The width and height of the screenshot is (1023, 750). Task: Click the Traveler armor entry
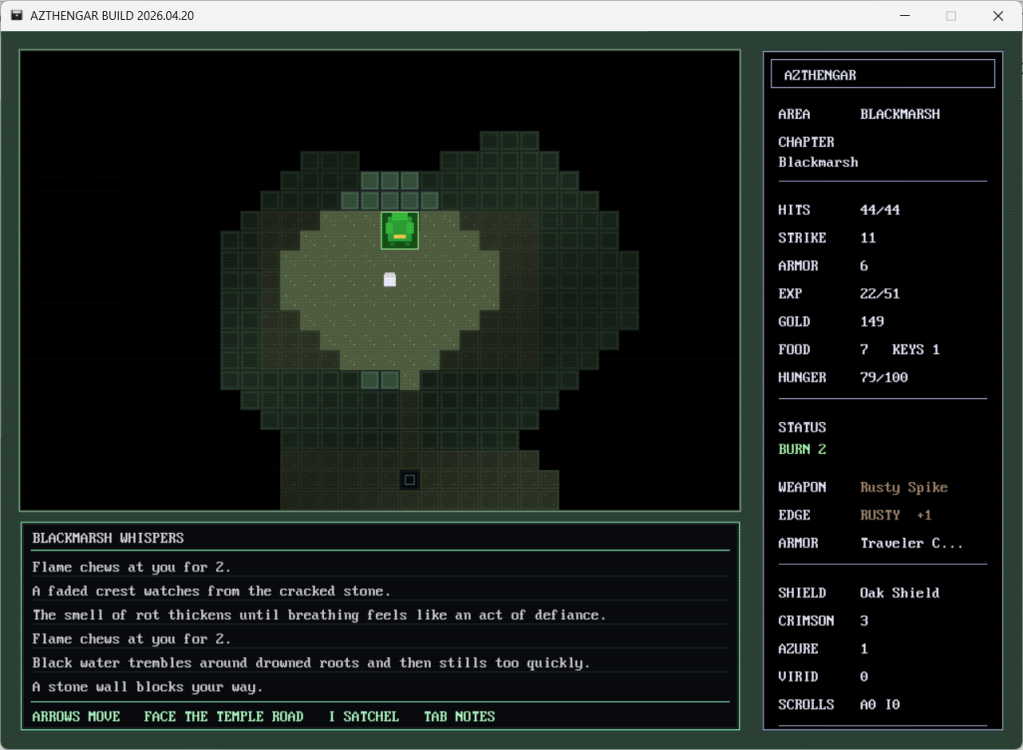click(x=909, y=543)
